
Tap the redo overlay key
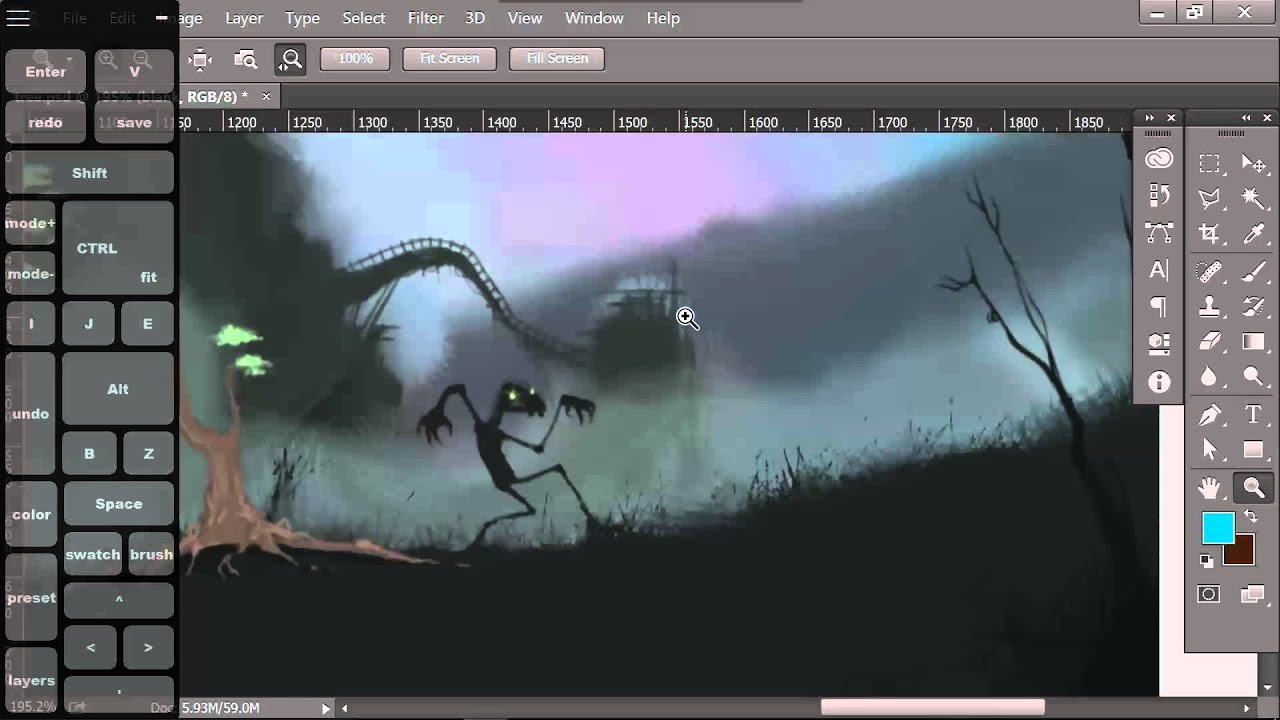45,122
